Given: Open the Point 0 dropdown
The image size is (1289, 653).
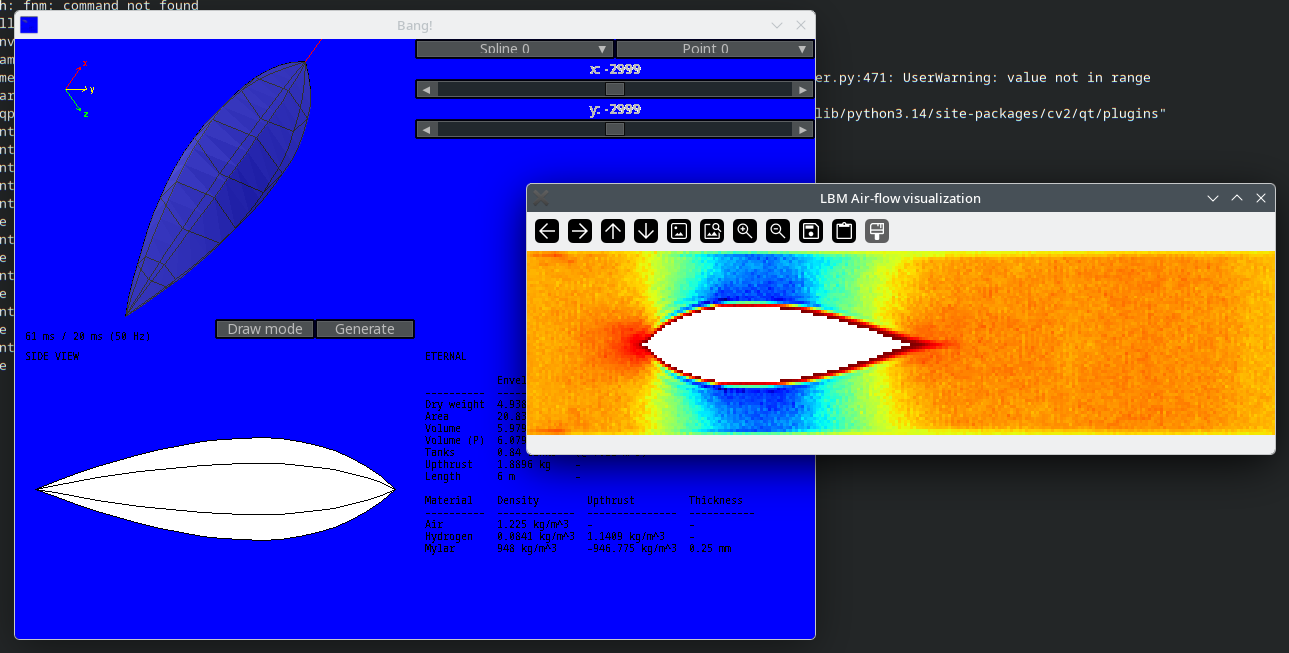Looking at the screenshot, I should (715, 49).
